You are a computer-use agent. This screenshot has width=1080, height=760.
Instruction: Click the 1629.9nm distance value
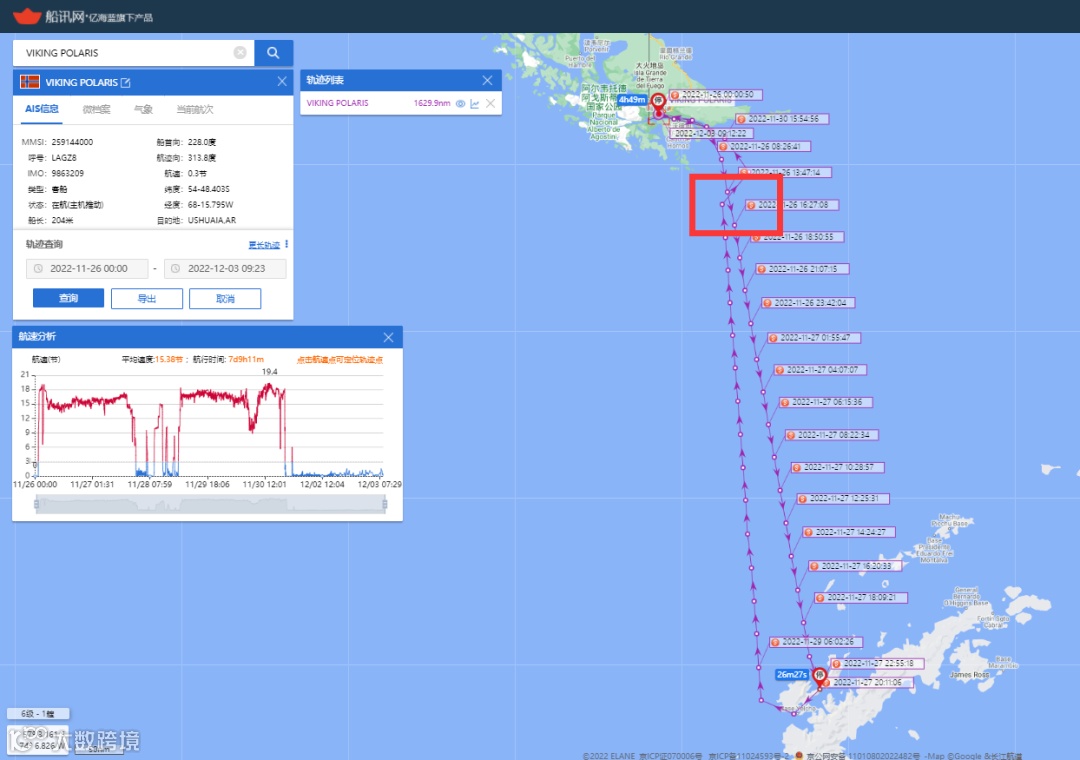[432, 103]
